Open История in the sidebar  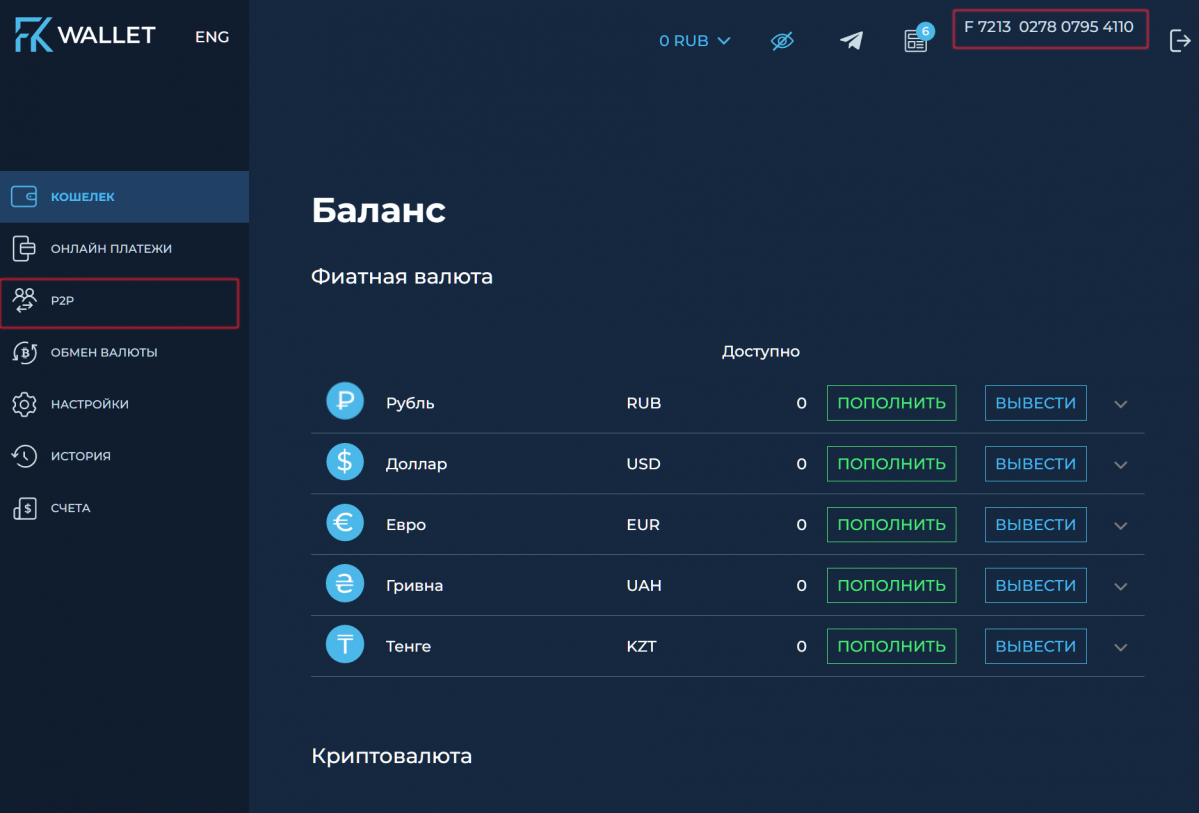80,456
